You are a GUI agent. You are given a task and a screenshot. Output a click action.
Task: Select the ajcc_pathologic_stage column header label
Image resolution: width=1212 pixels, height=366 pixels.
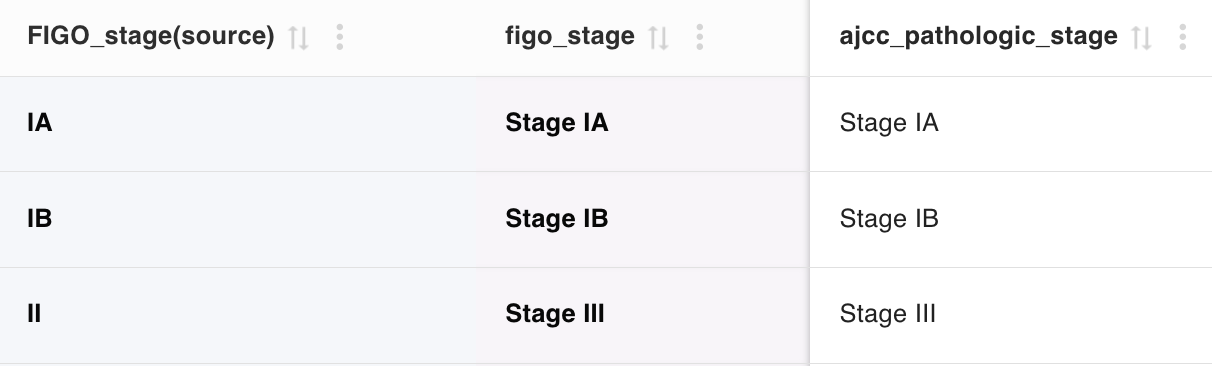tap(979, 37)
